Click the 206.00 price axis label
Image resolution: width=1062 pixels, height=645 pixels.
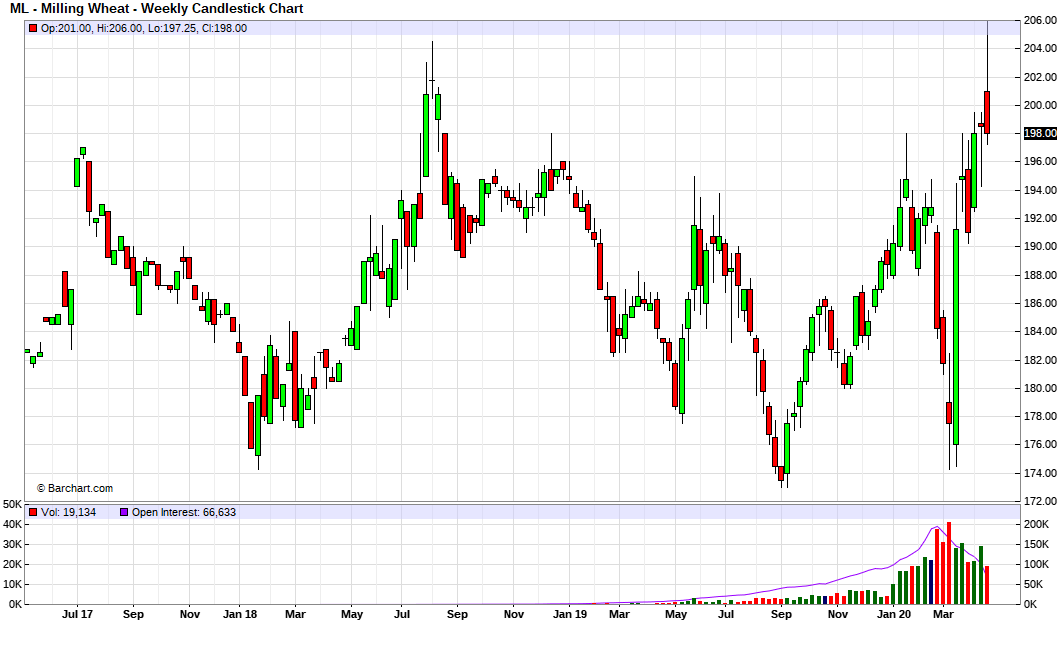(x=1040, y=20)
